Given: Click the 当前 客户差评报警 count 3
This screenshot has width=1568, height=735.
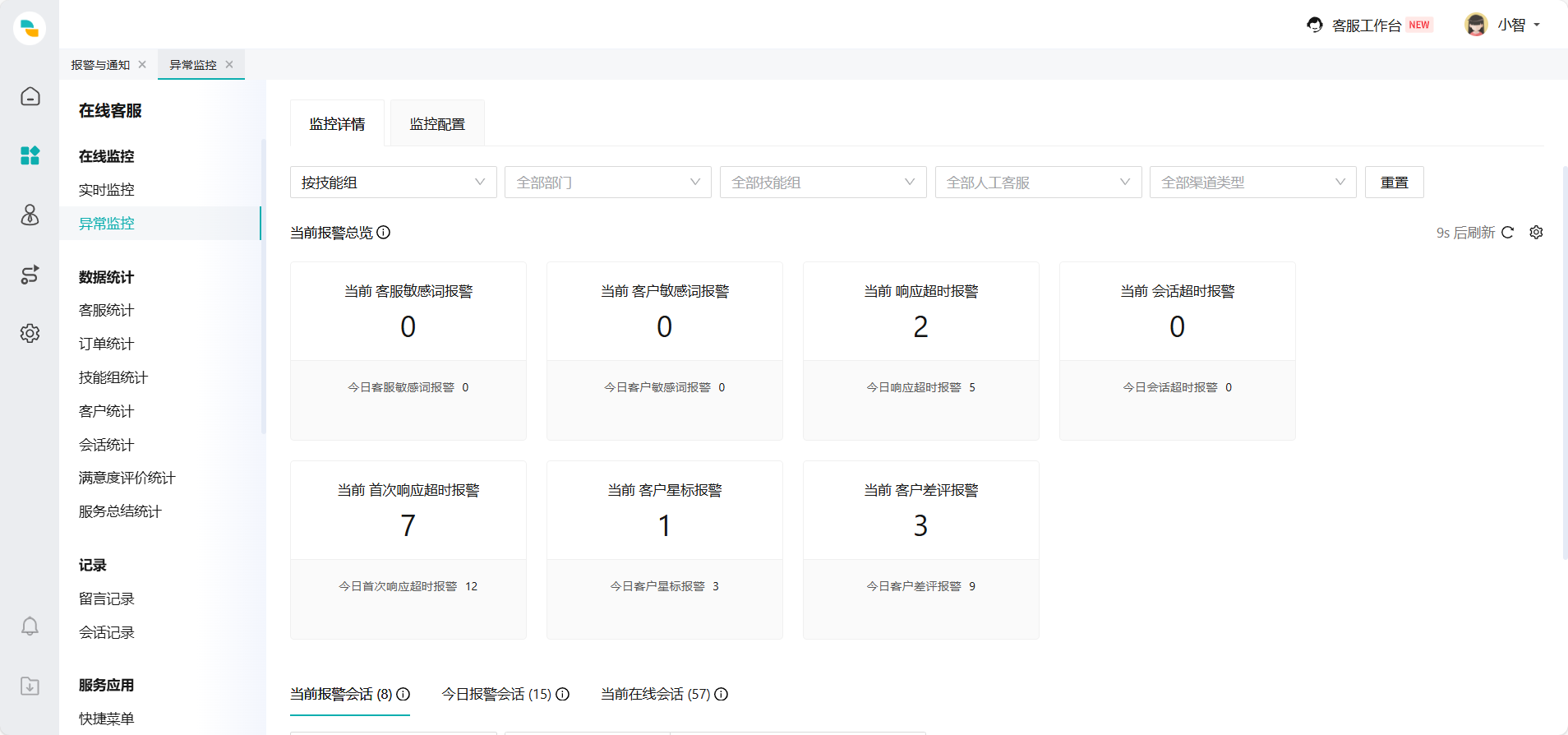Looking at the screenshot, I should tap(921, 526).
